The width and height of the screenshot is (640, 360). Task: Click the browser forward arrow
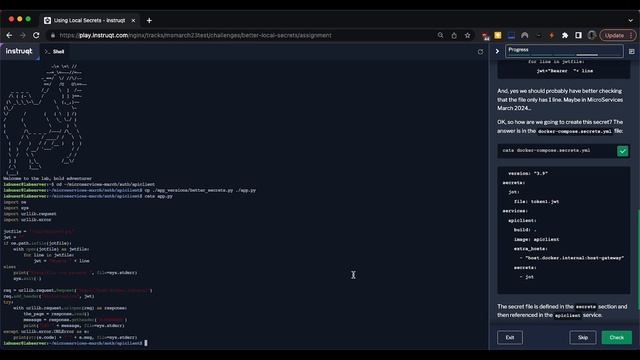23,36
